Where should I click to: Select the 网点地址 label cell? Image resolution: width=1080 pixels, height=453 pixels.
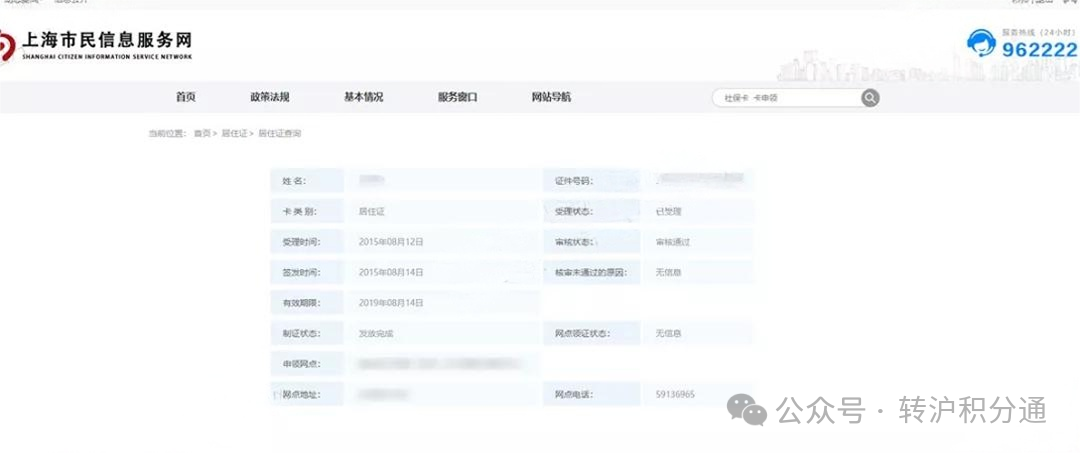click(307, 394)
